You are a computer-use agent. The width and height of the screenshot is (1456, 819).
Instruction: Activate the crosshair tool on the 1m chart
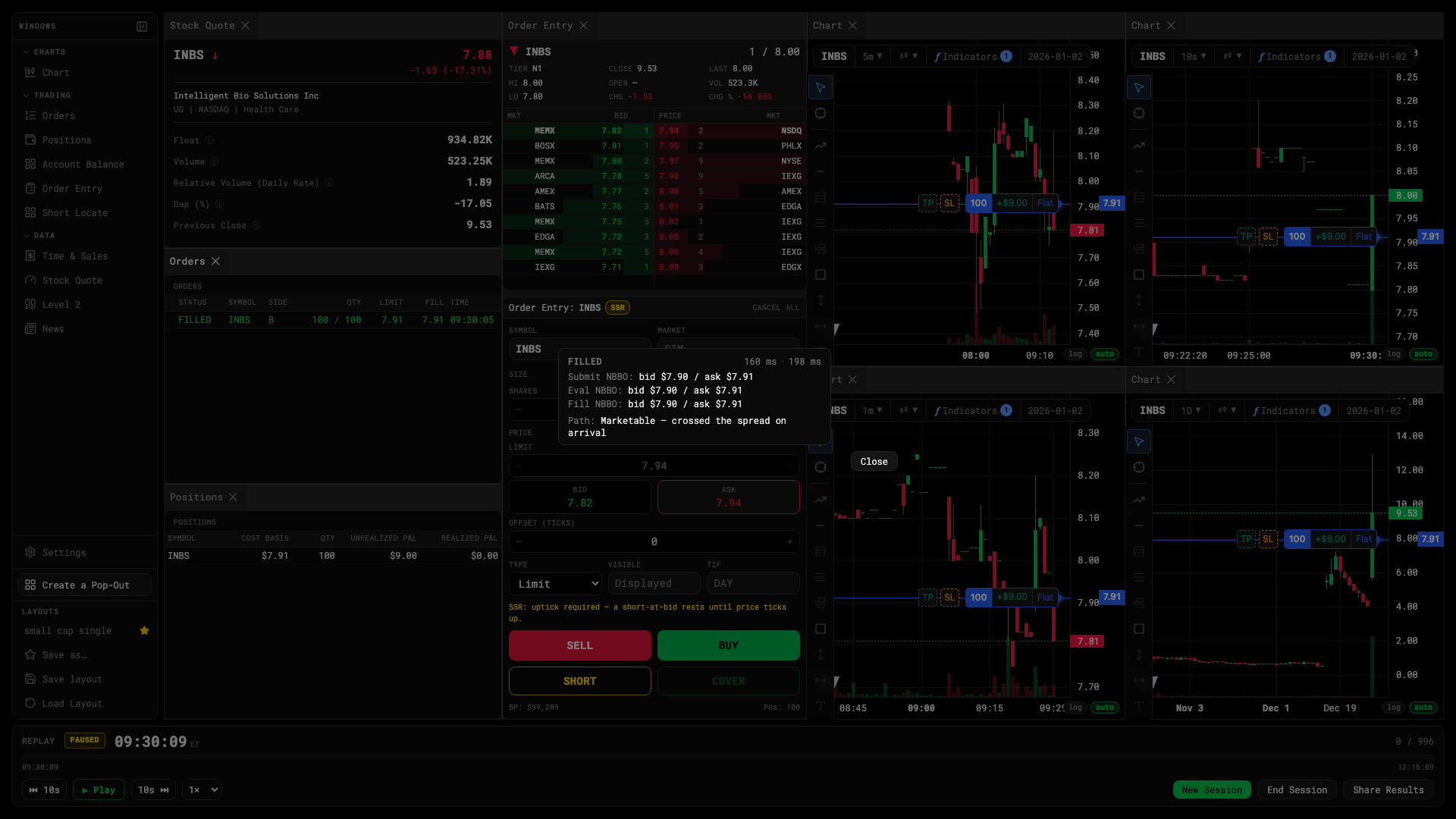coord(821,467)
